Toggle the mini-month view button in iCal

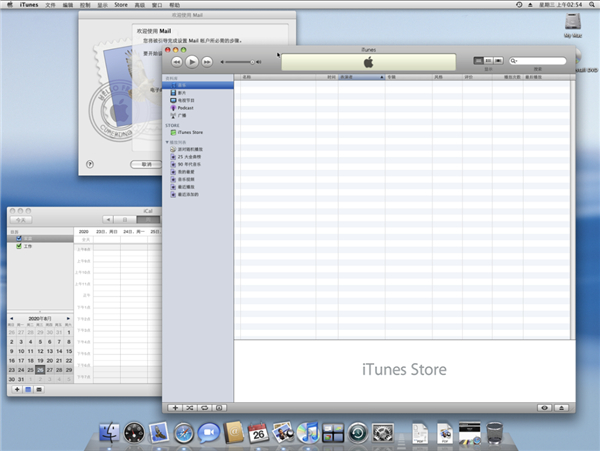coord(27,388)
